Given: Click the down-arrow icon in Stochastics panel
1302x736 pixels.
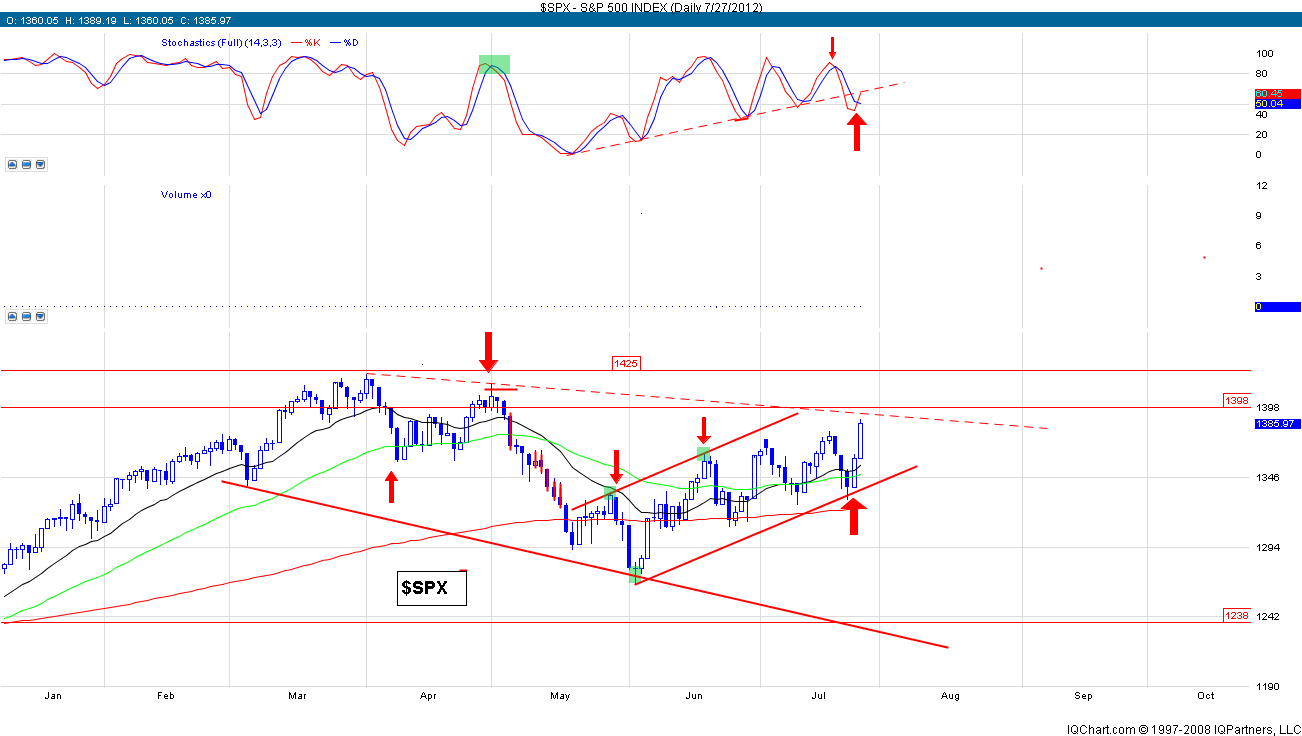Looking at the screenshot, I should click(40, 165).
